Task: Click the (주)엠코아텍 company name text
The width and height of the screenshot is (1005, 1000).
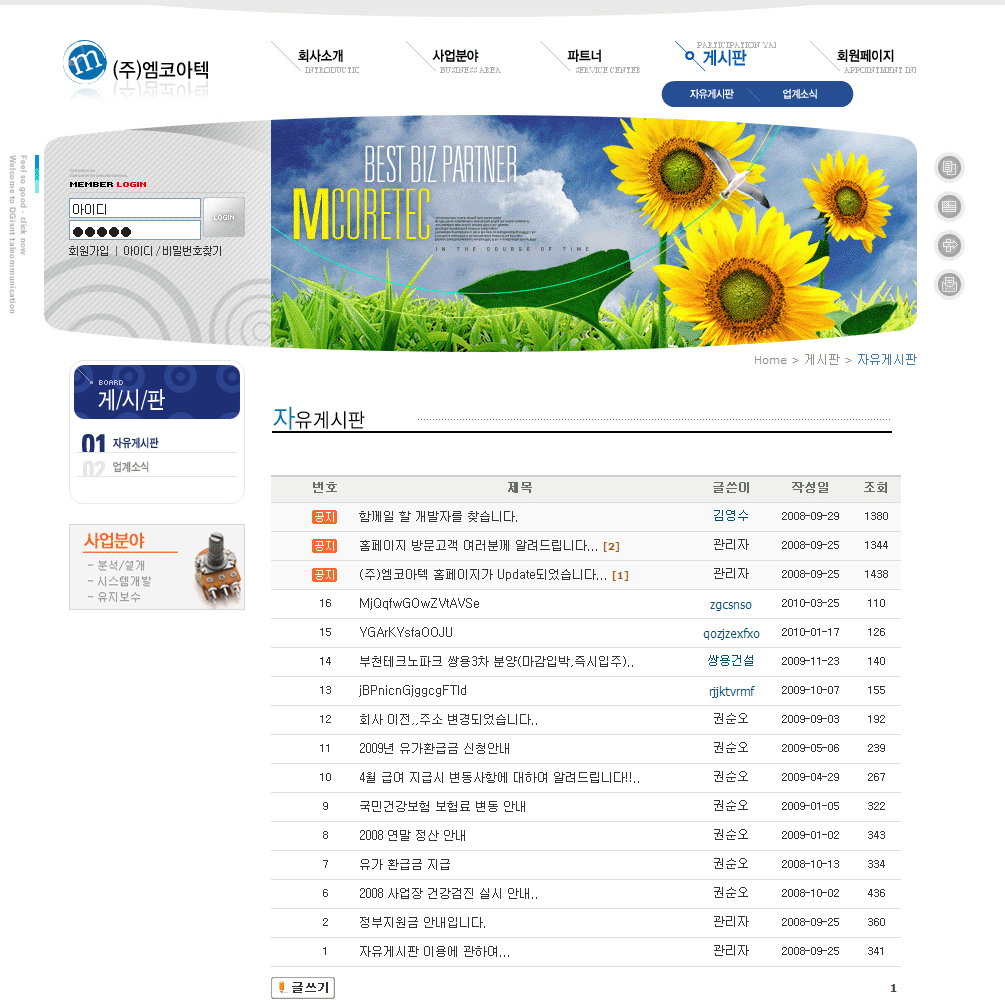Action: point(161,69)
